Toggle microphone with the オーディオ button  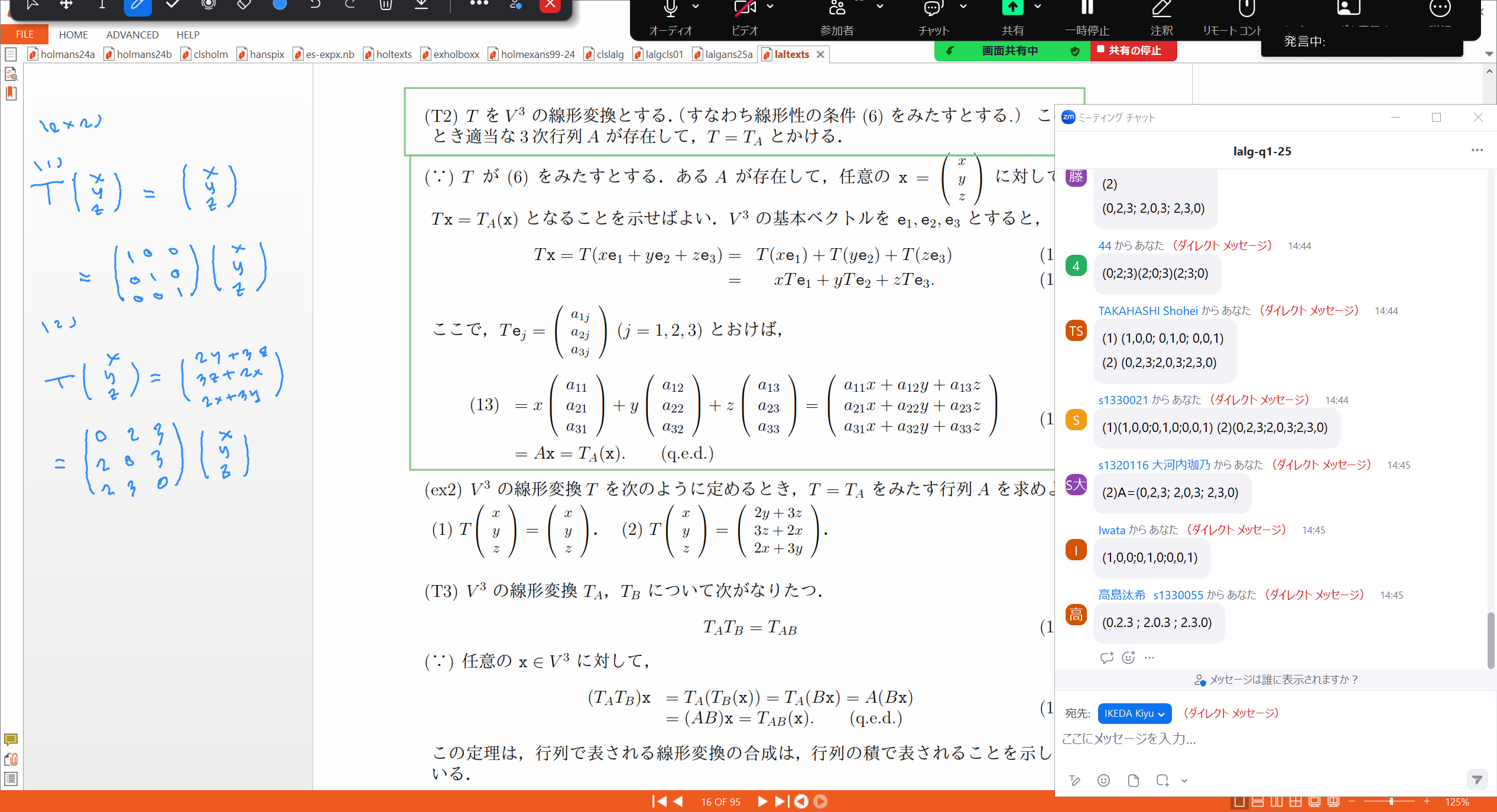[670, 18]
